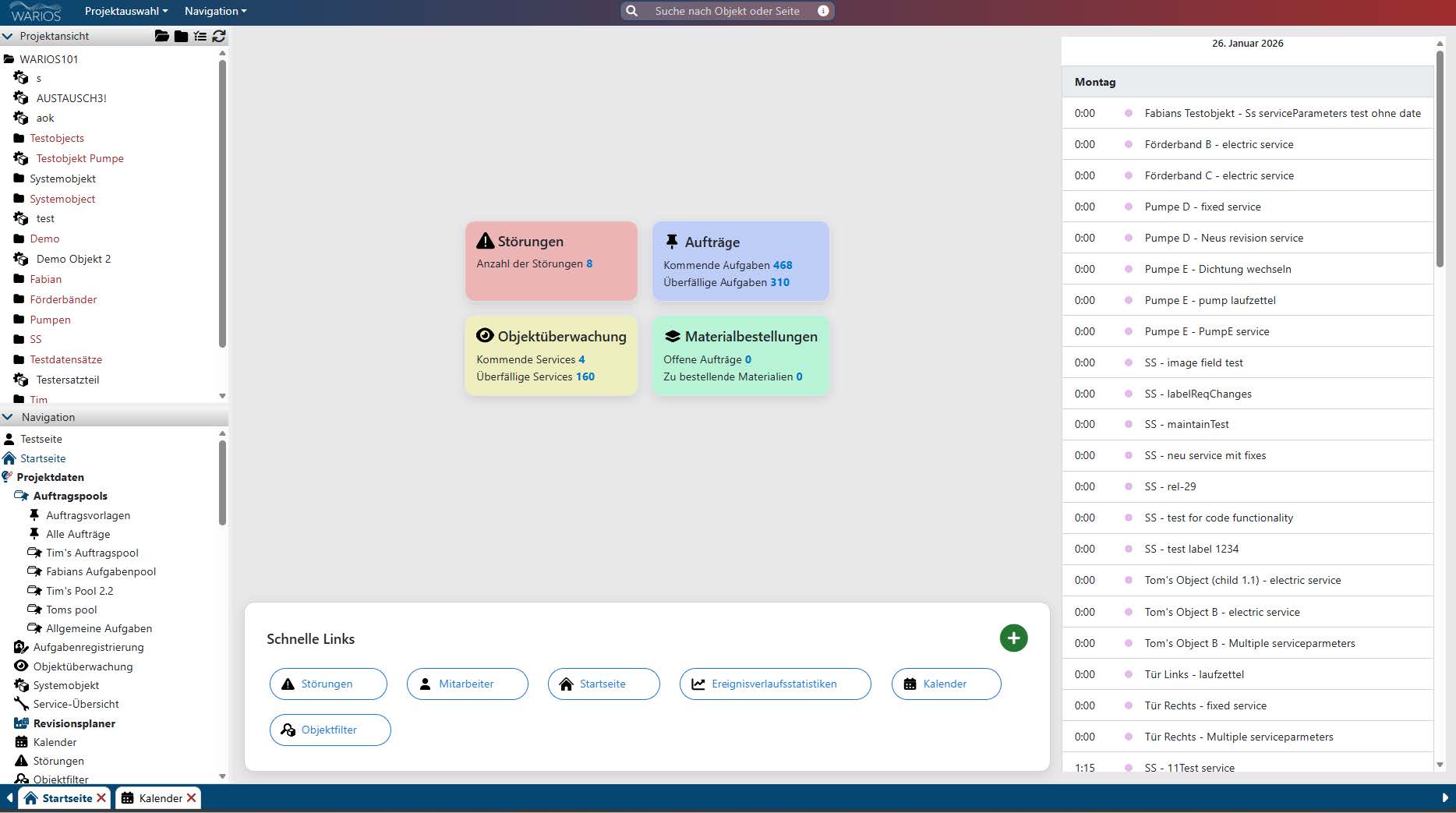Refresh the Projektansicht tree

[x=219, y=36]
